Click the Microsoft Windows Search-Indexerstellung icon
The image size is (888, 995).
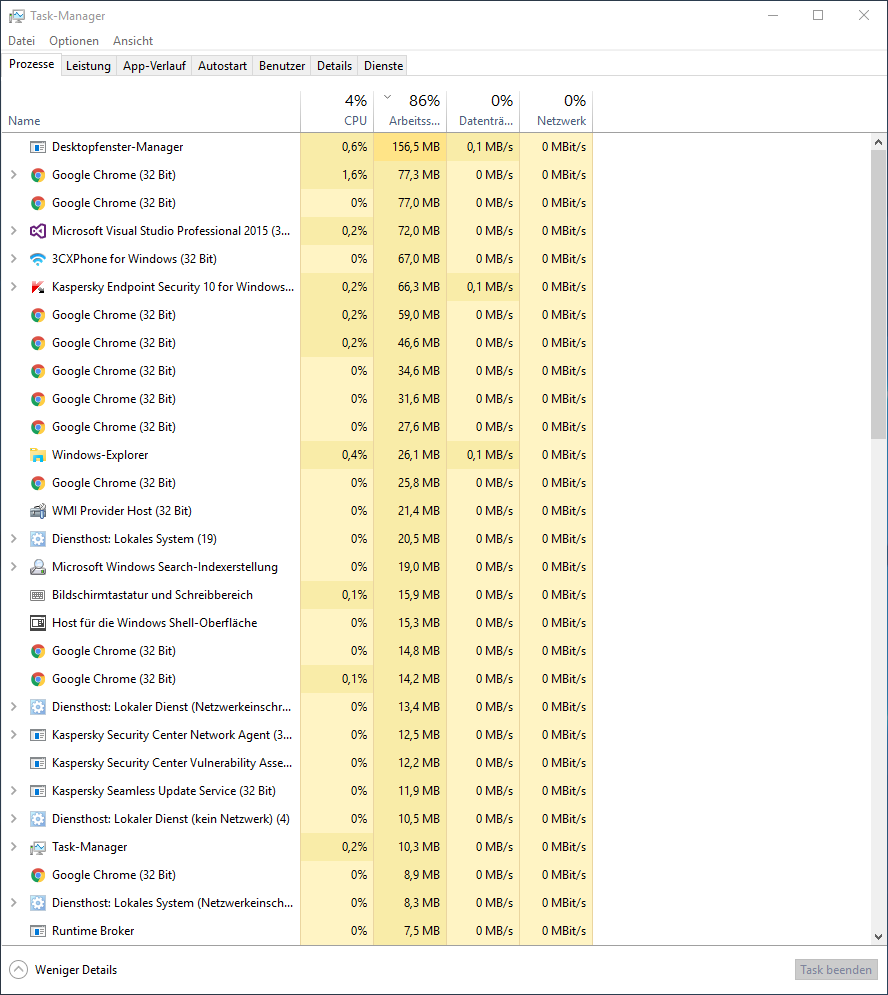[x=38, y=567]
